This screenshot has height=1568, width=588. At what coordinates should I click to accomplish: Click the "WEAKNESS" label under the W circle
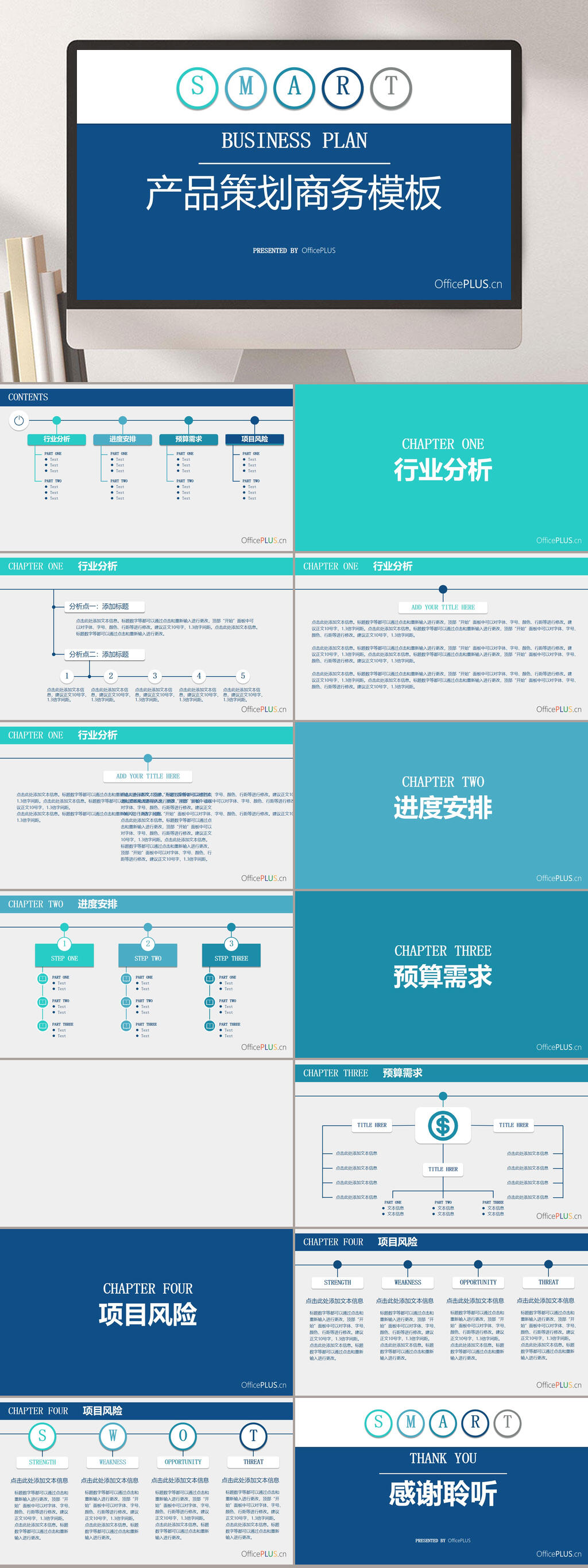click(113, 1462)
